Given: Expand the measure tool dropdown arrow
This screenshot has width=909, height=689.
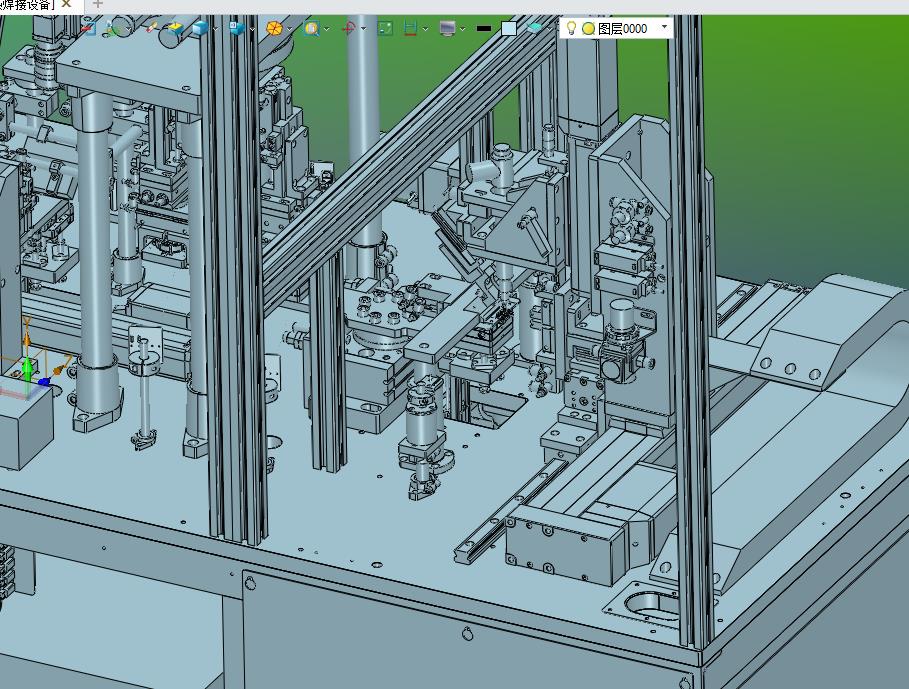Looking at the screenshot, I should [x=426, y=28].
